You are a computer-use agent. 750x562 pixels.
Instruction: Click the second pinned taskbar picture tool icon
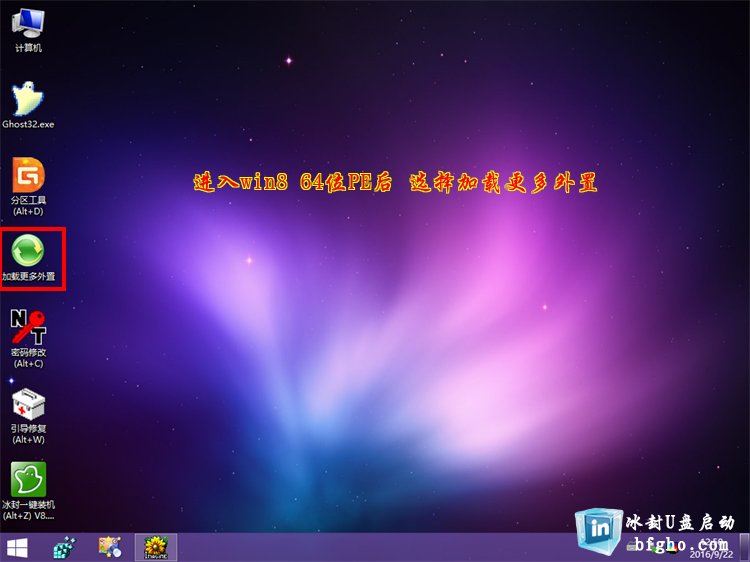pos(110,548)
